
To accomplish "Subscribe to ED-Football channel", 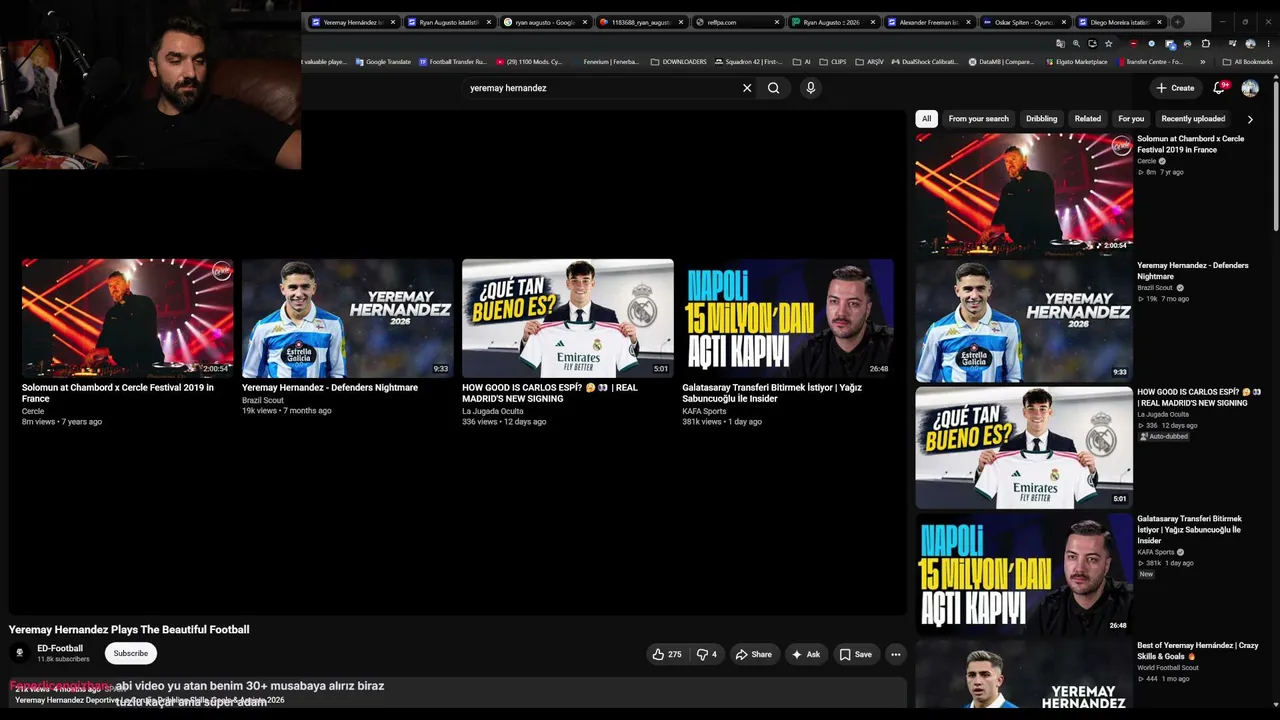I will click(x=130, y=653).
